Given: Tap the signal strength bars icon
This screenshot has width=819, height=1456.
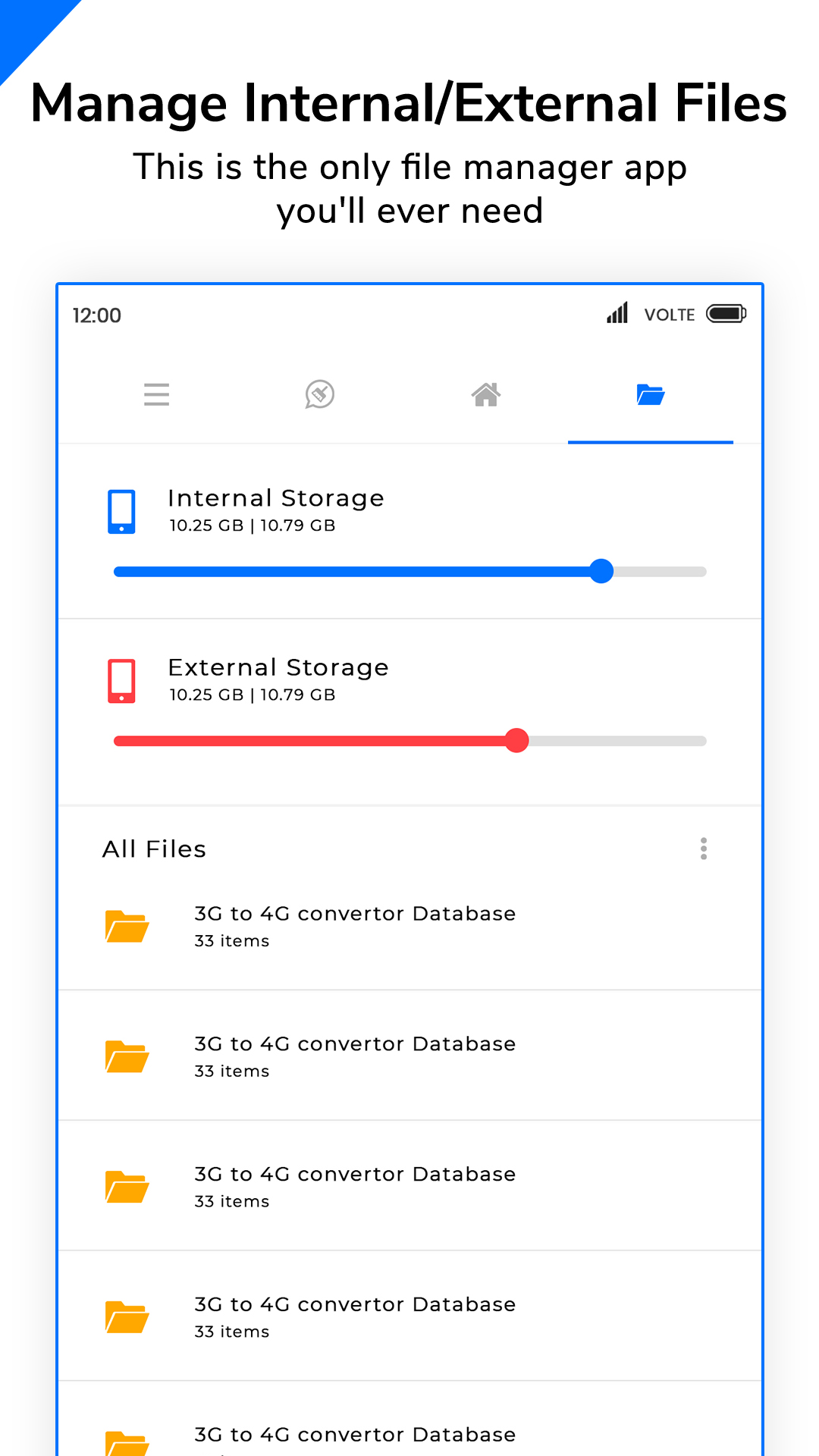Looking at the screenshot, I should tap(617, 313).
